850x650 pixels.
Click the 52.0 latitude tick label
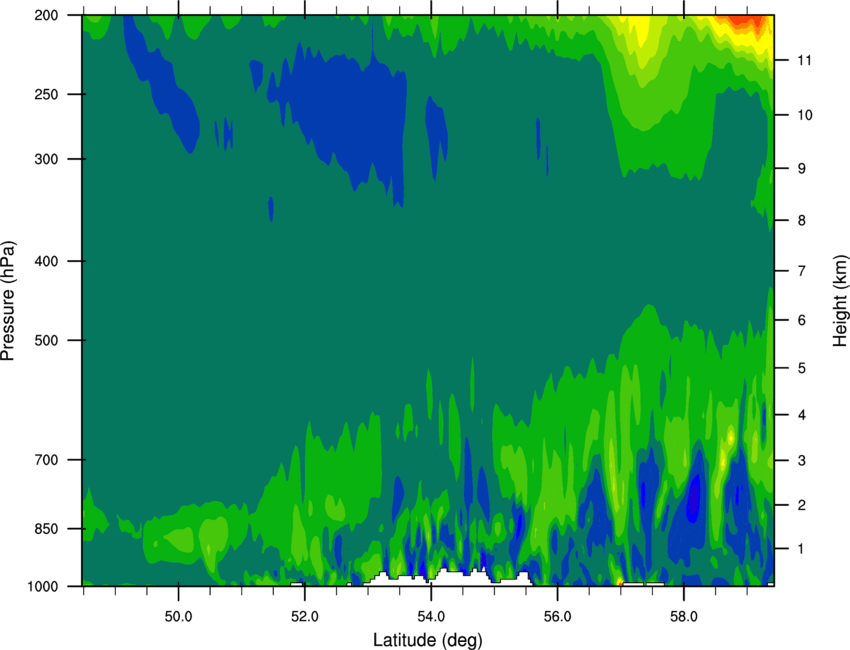pyautogui.click(x=305, y=616)
